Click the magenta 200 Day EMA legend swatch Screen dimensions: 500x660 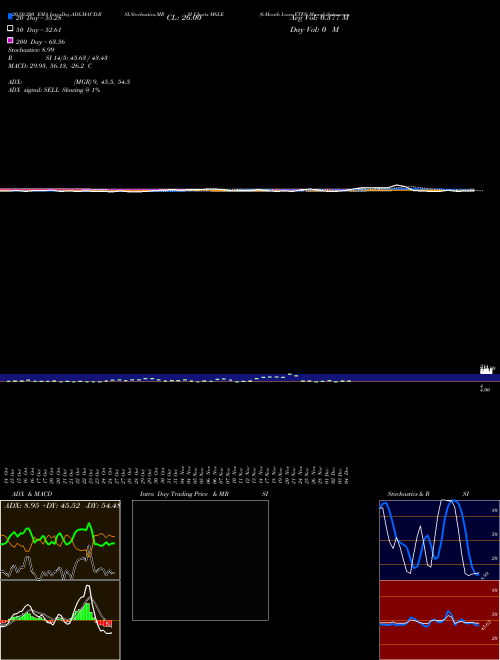pos(10,40)
